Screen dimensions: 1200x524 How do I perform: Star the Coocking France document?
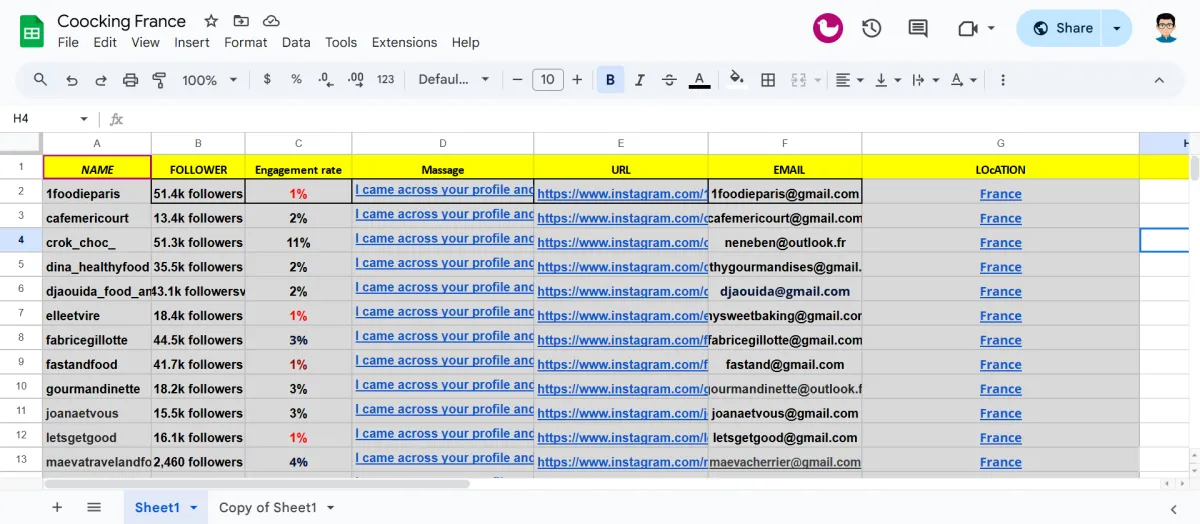(211, 21)
